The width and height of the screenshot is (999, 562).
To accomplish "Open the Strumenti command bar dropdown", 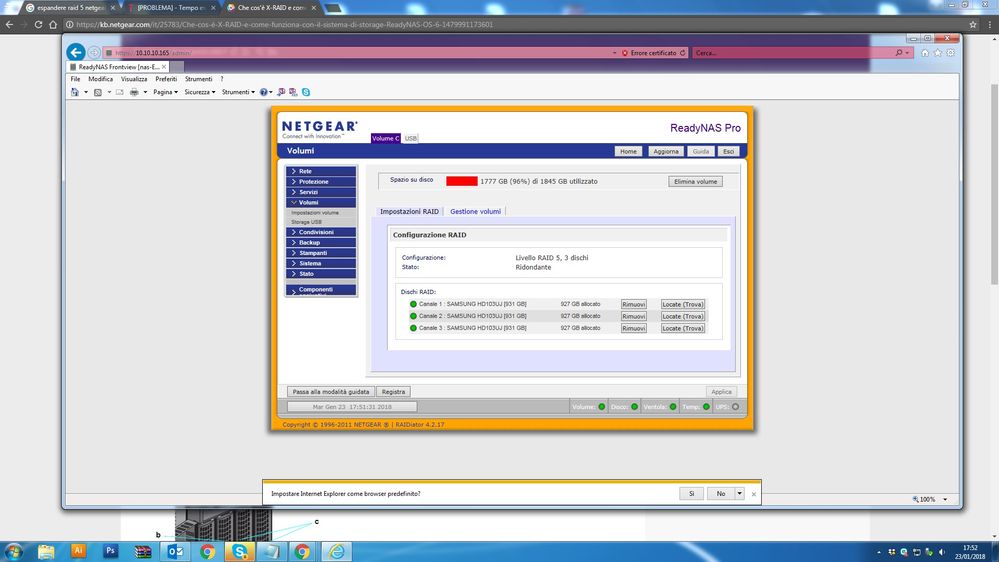I will click(238, 92).
